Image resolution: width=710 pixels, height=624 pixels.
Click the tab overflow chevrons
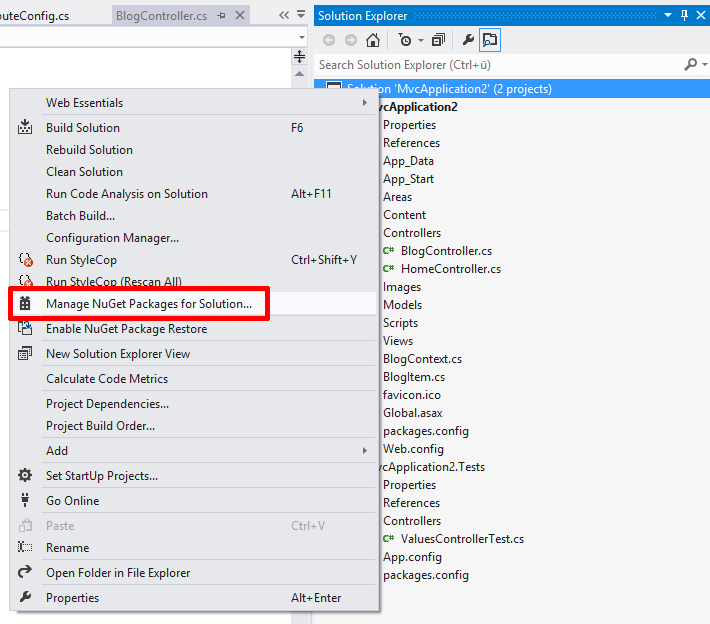[x=284, y=15]
